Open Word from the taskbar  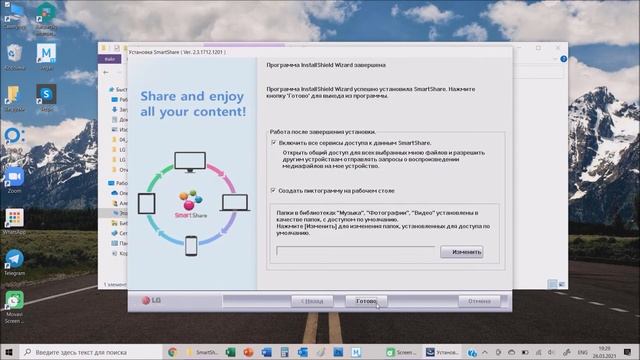[x=266, y=352]
